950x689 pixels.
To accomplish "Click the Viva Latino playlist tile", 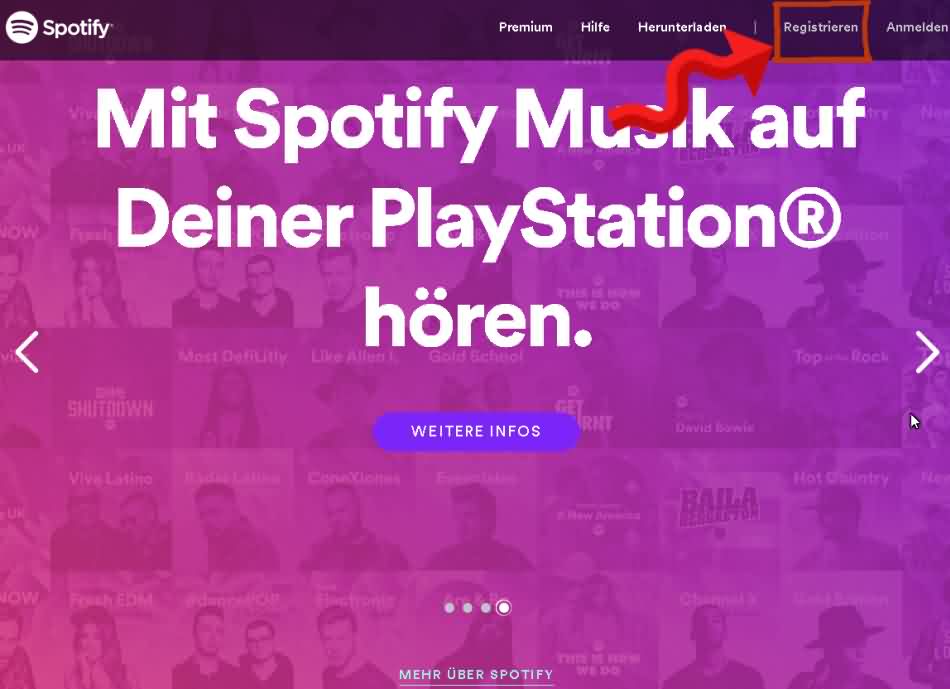I will (110, 509).
